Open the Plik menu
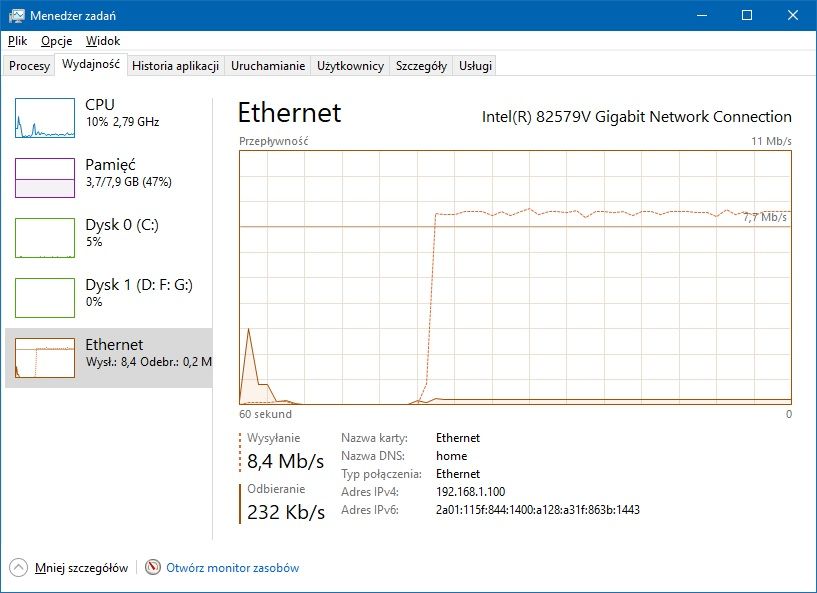 tap(17, 41)
